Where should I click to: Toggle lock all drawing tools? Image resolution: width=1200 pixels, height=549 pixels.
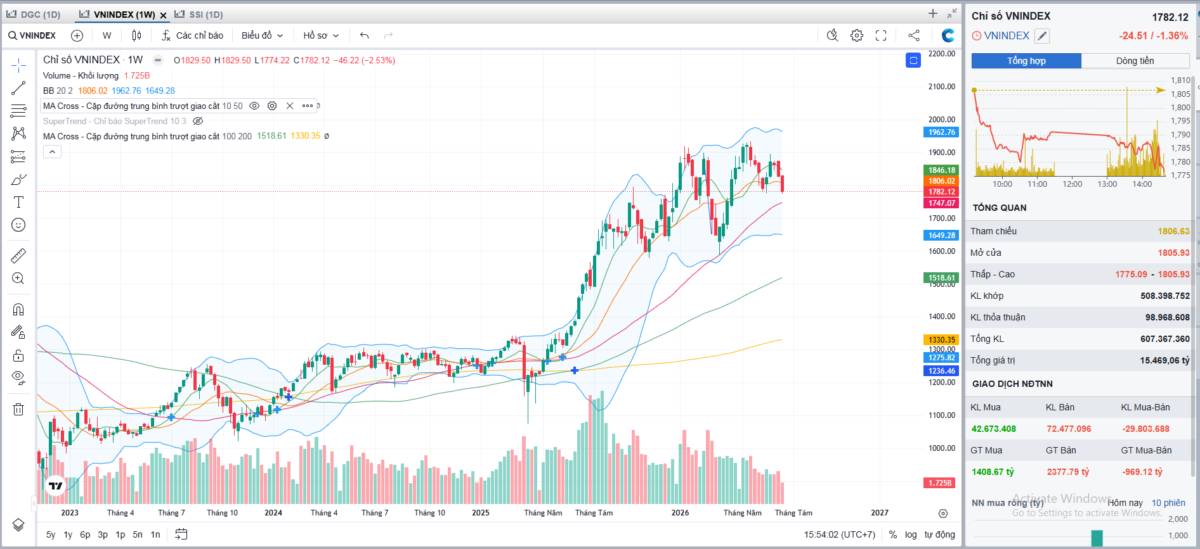tap(18, 354)
